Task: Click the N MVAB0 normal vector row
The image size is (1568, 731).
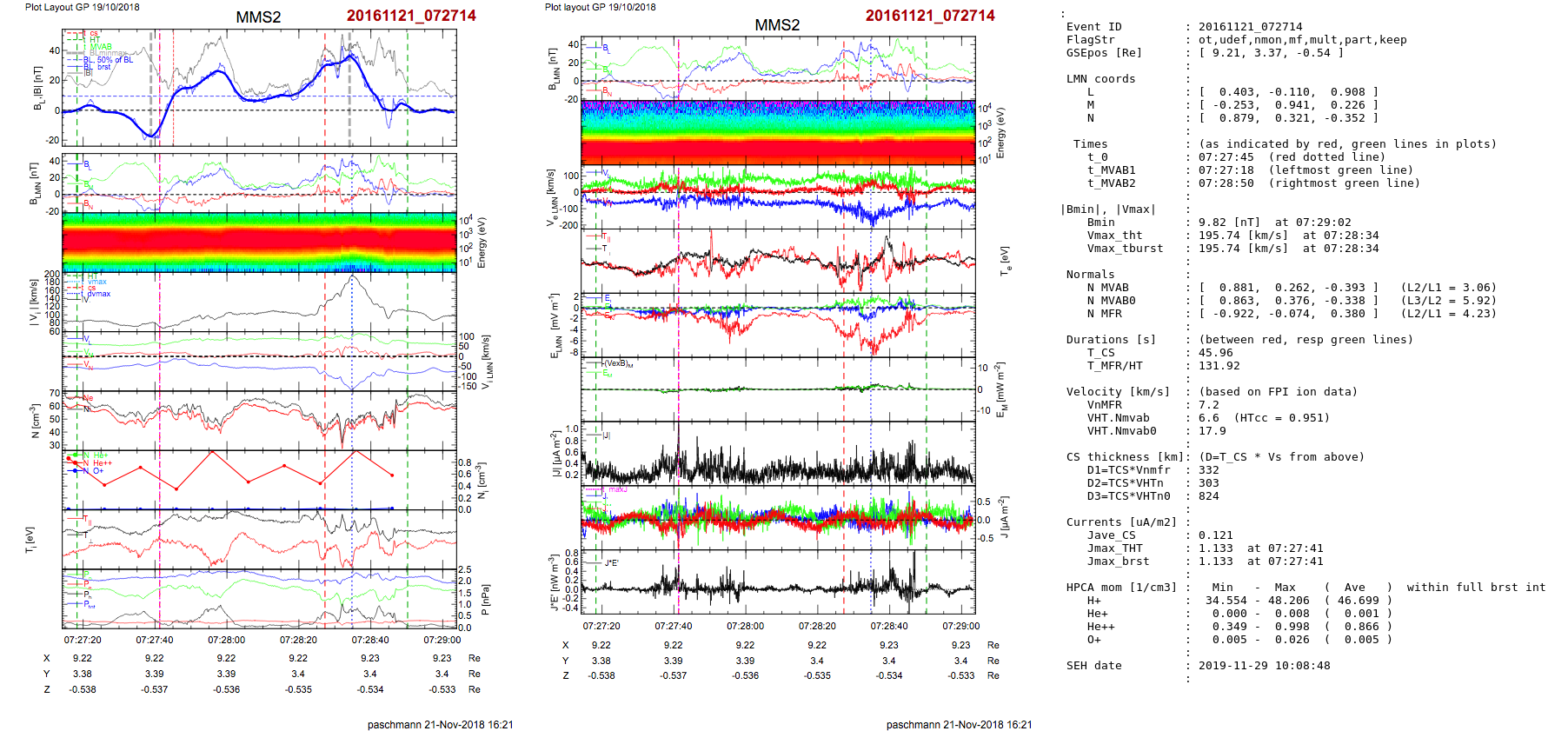Action: coord(1286,301)
